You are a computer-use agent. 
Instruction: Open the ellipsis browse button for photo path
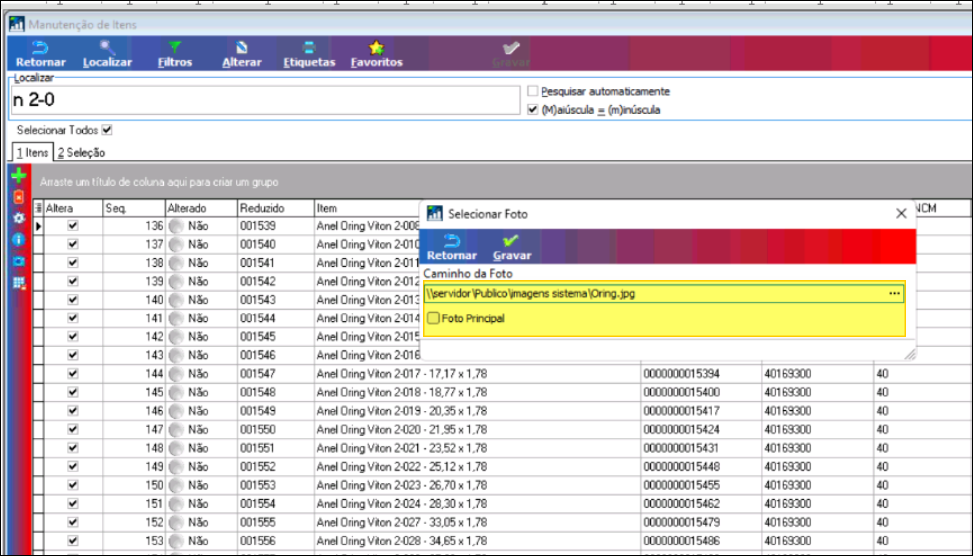894,293
